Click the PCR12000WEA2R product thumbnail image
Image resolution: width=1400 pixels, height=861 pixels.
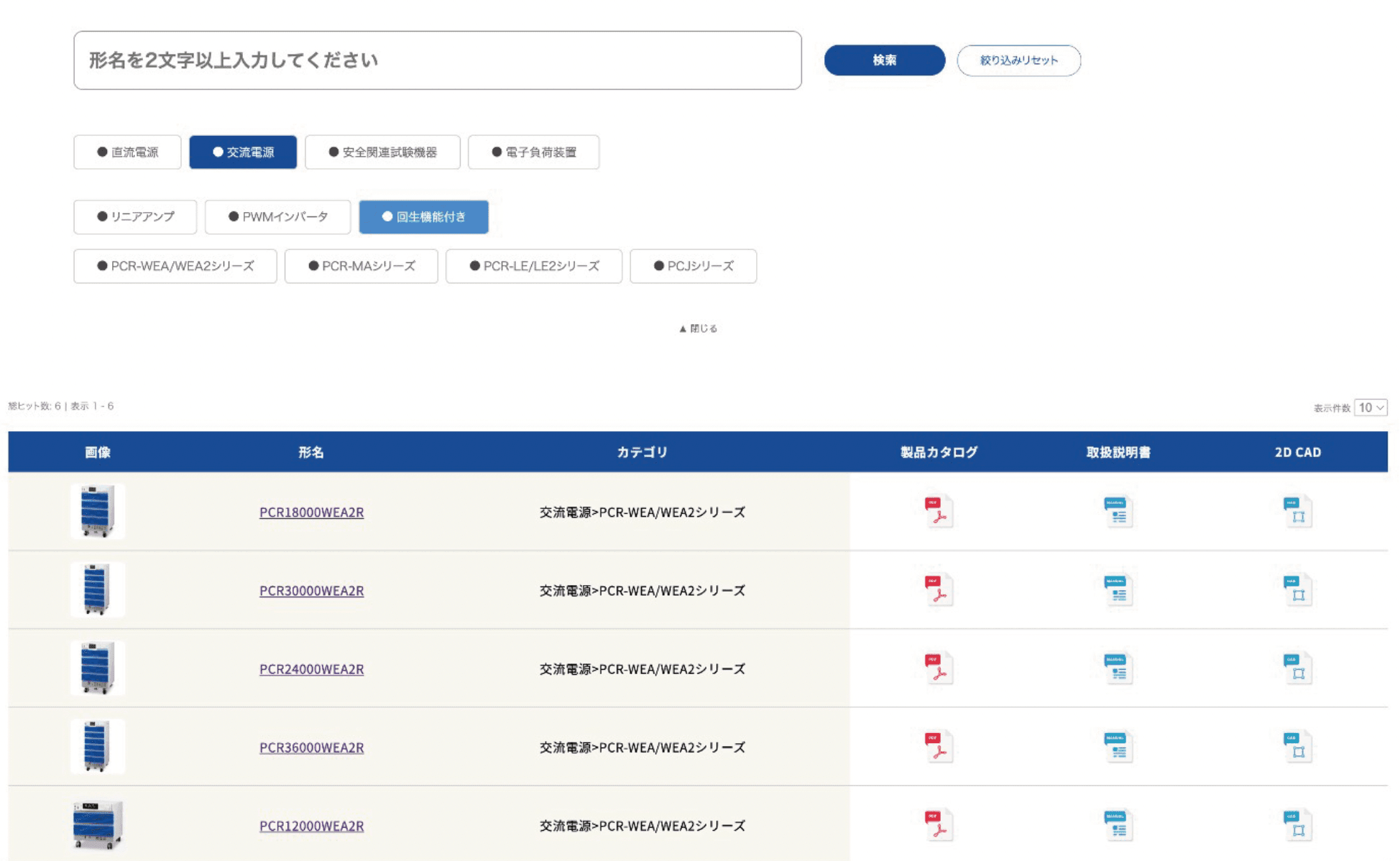98,825
